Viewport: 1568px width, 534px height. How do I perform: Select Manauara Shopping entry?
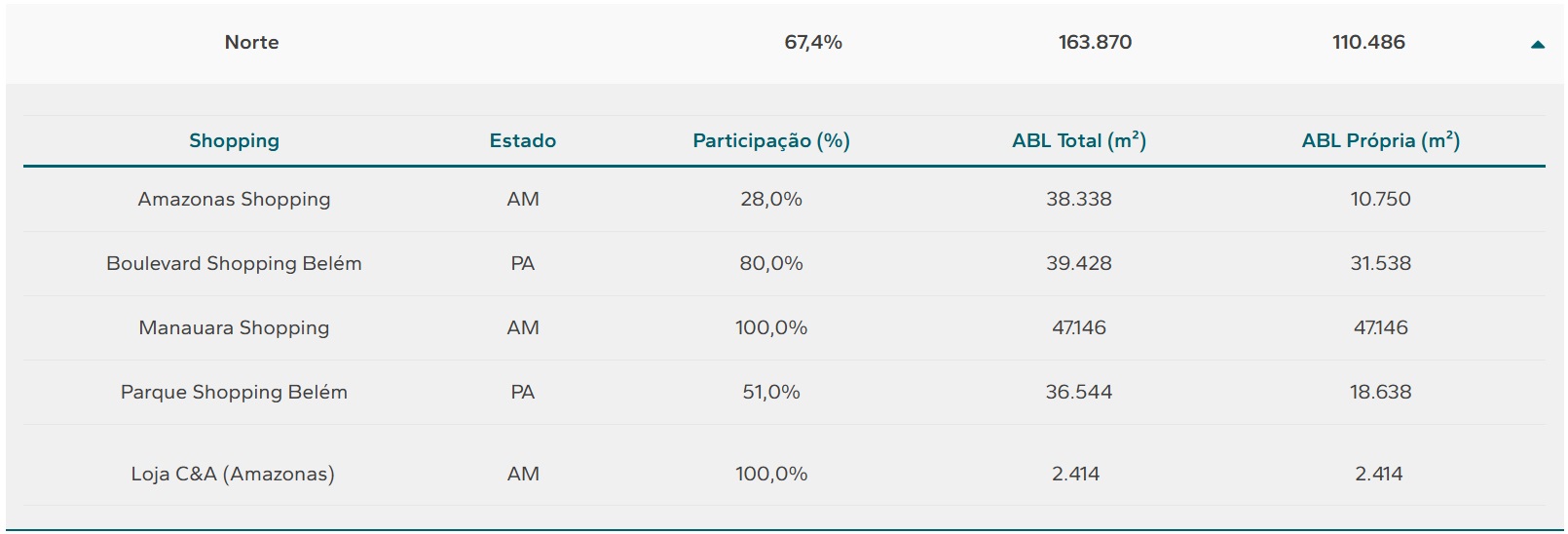pos(234,327)
